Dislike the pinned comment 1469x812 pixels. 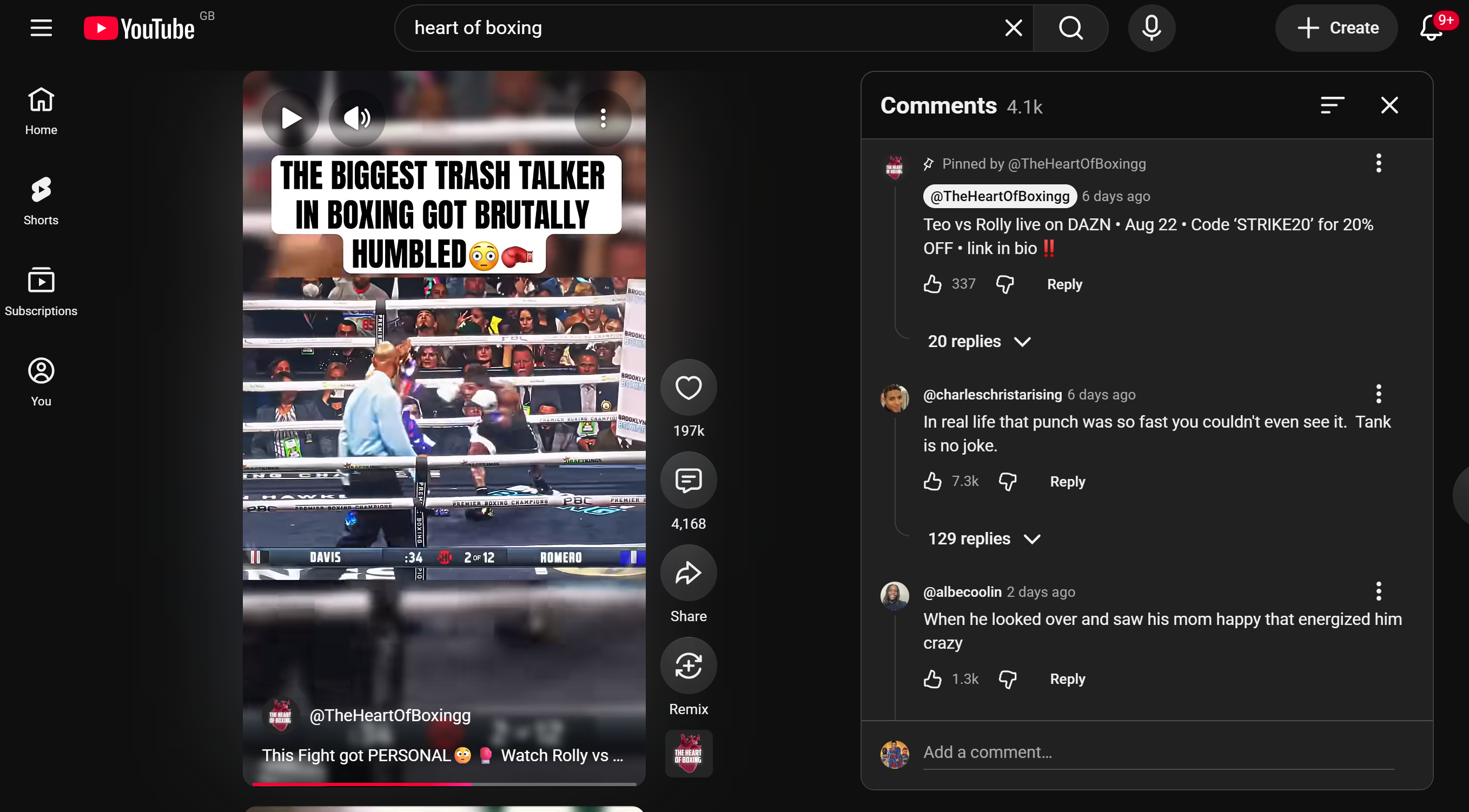click(1005, 284)
